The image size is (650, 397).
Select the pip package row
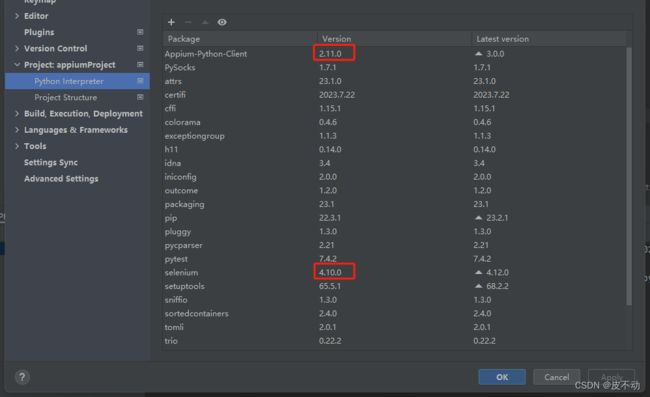(x=394, y=218)
